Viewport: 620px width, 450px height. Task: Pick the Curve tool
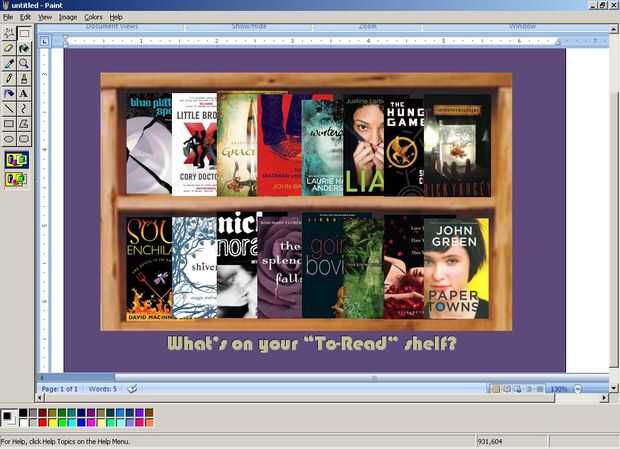coord(24,108)
